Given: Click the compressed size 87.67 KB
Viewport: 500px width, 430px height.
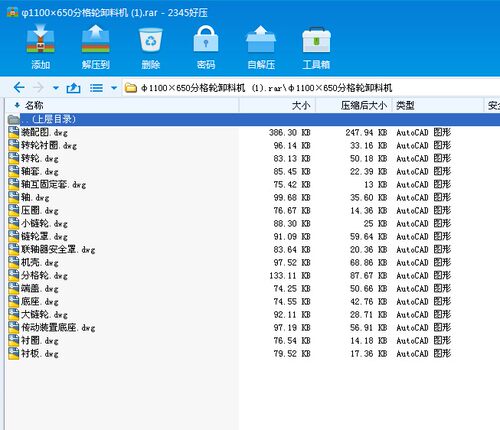Looking at the screenshot, I should [368, 276].
